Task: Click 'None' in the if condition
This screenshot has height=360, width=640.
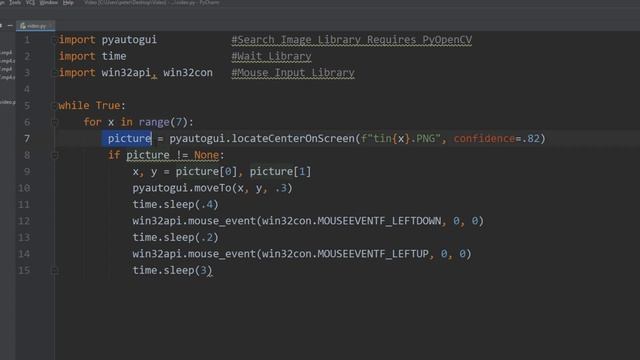Action: pyautogui.click(x=207, y=155)
